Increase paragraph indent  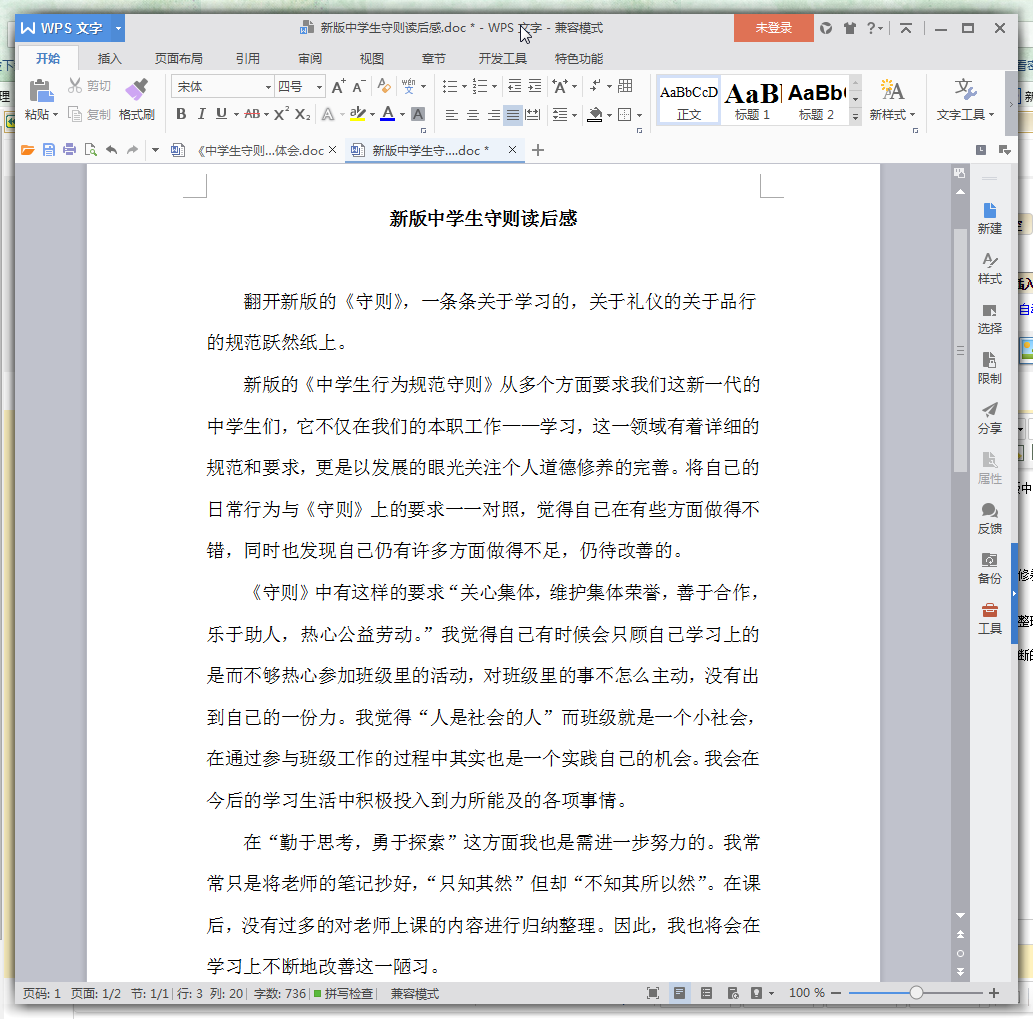pos(535,86)
